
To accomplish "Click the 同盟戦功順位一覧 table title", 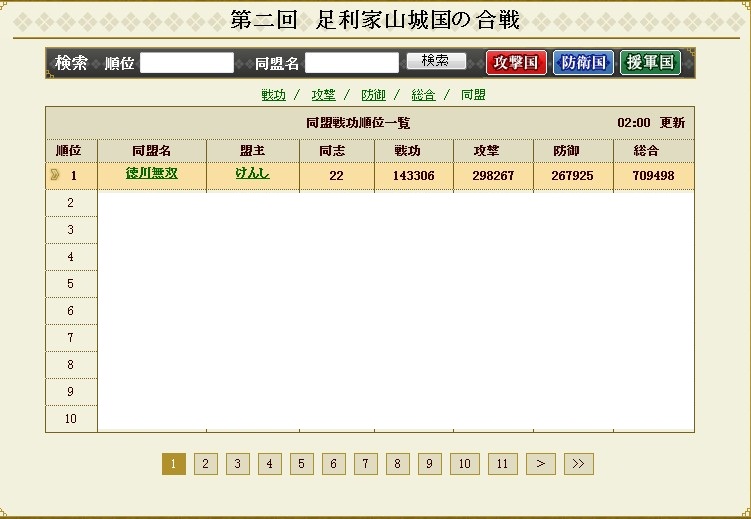I will point(358,123).
